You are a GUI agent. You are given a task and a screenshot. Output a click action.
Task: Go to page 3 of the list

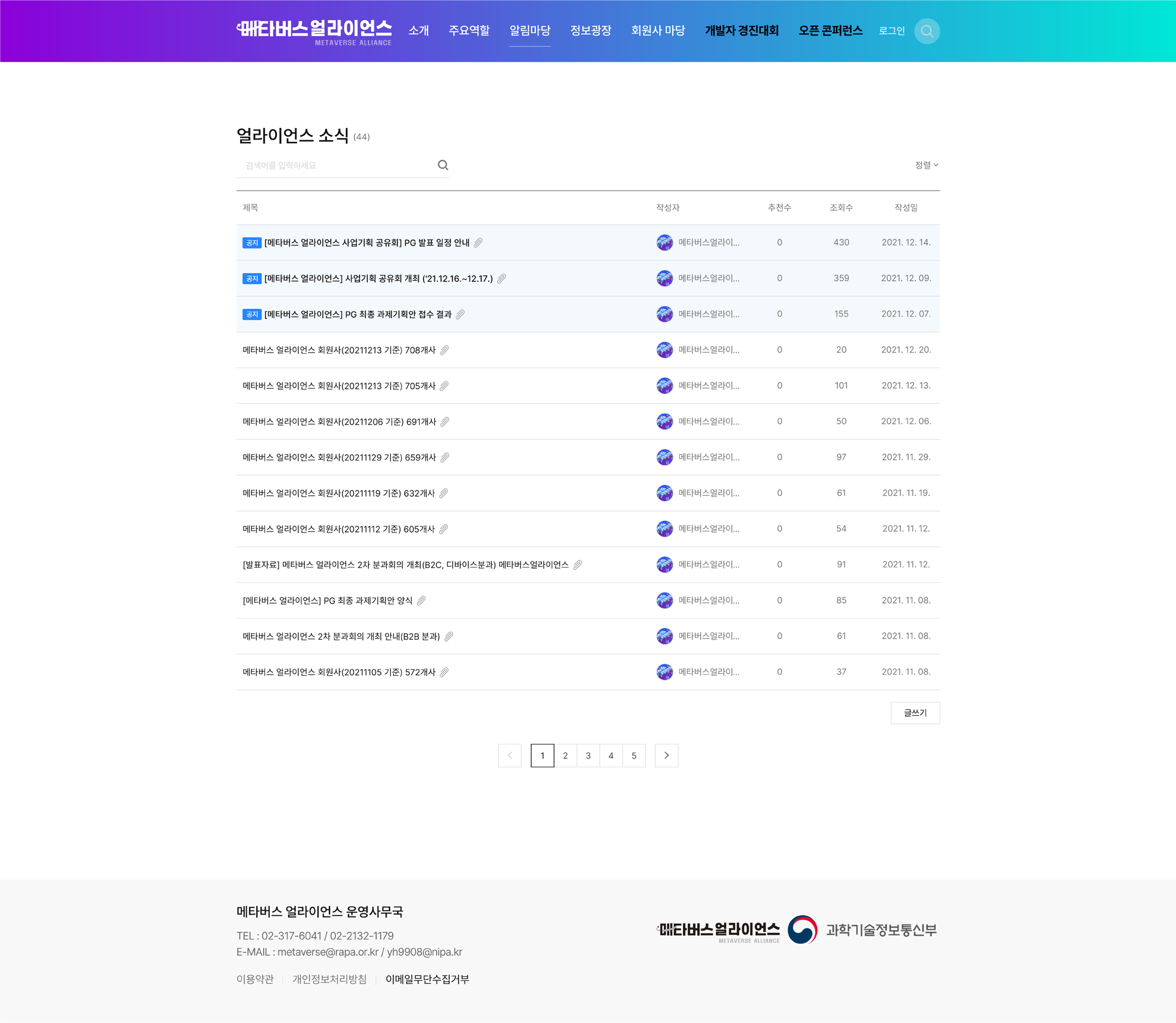point(588,756)
